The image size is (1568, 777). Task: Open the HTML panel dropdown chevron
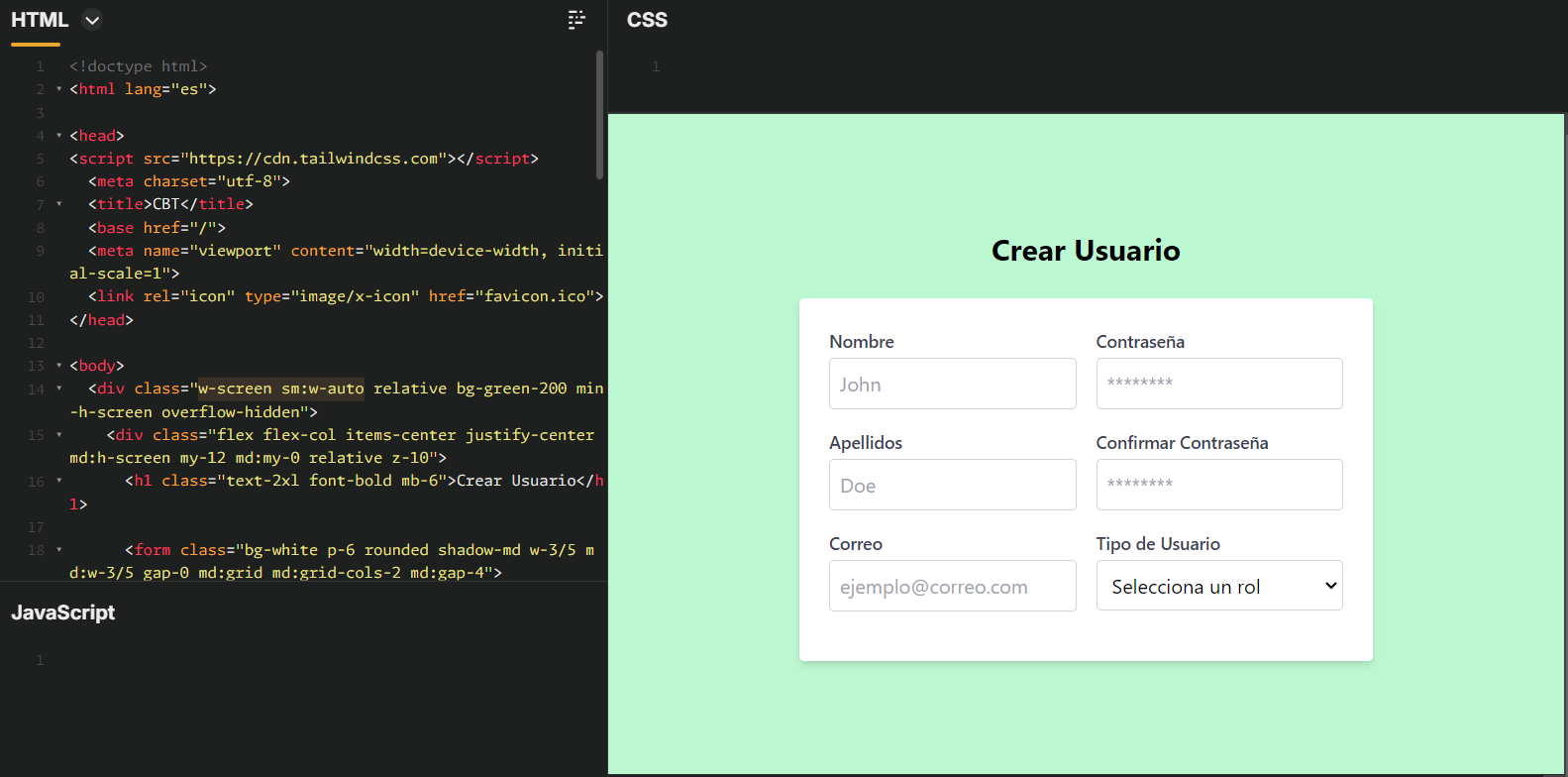(92, 20)
